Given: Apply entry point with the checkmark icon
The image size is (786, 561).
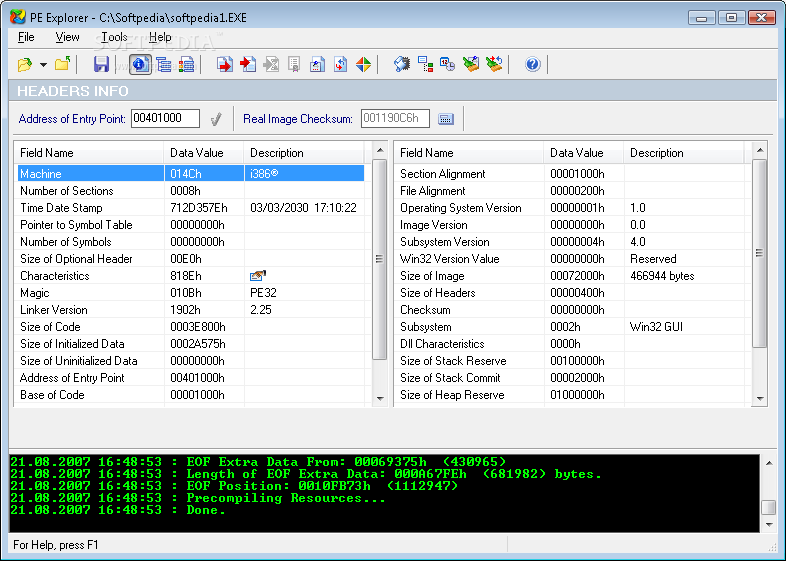Looking at the screenshot, I should 216,119.
